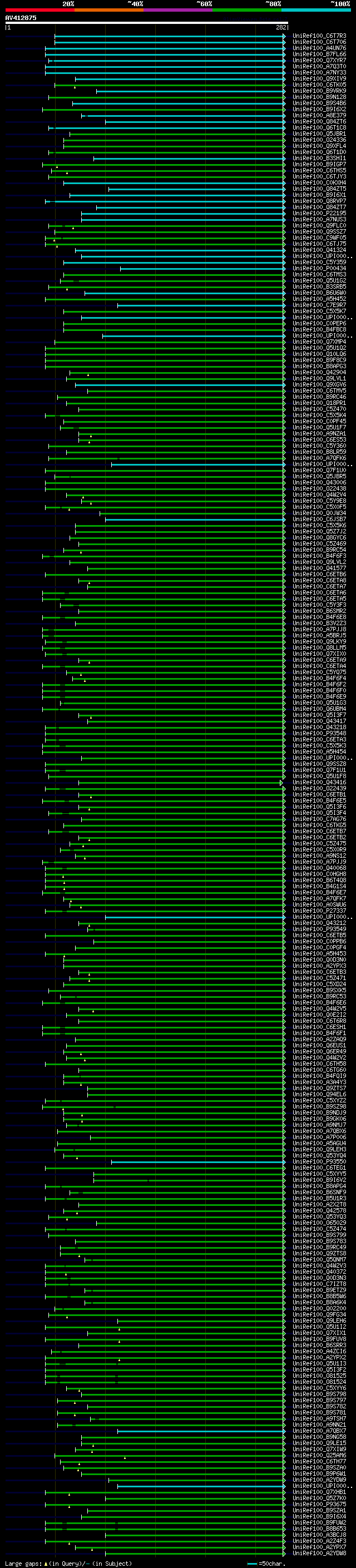Open hit UniRef100_Q18PR1
This screenshot has width=356, height=1568.
(319, 403)
